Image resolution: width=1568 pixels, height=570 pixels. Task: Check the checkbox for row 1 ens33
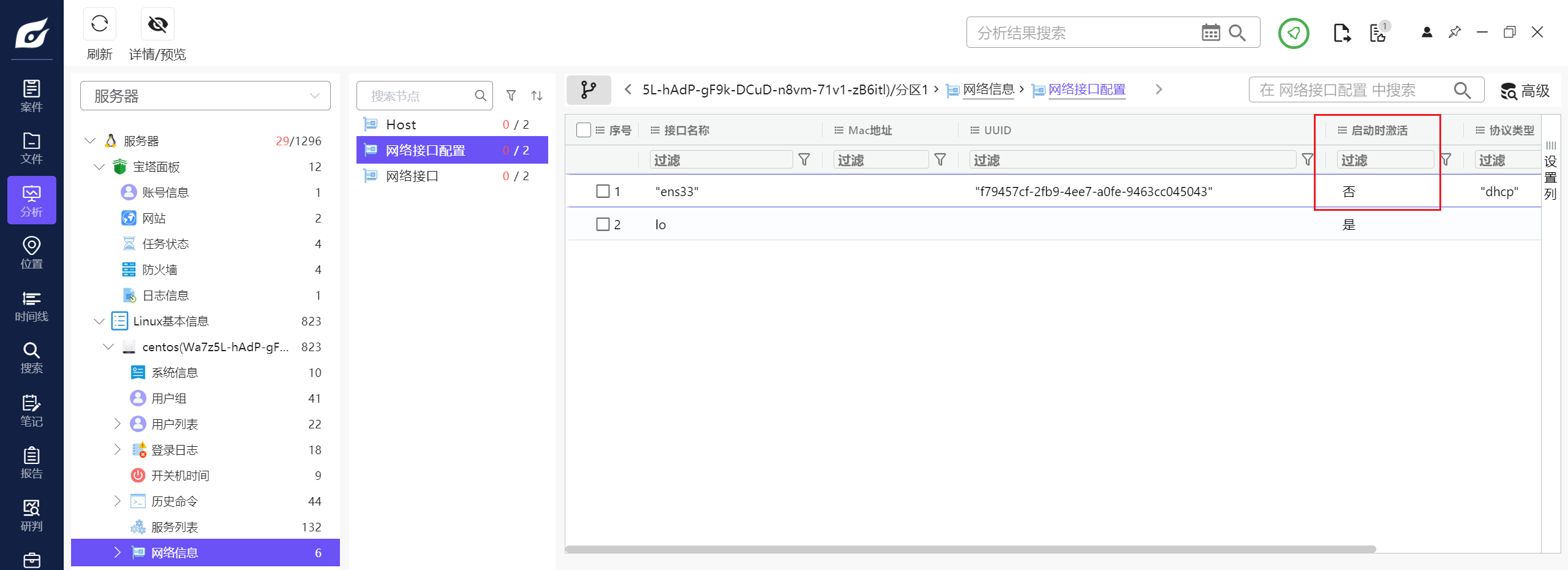tap(603, 191)
